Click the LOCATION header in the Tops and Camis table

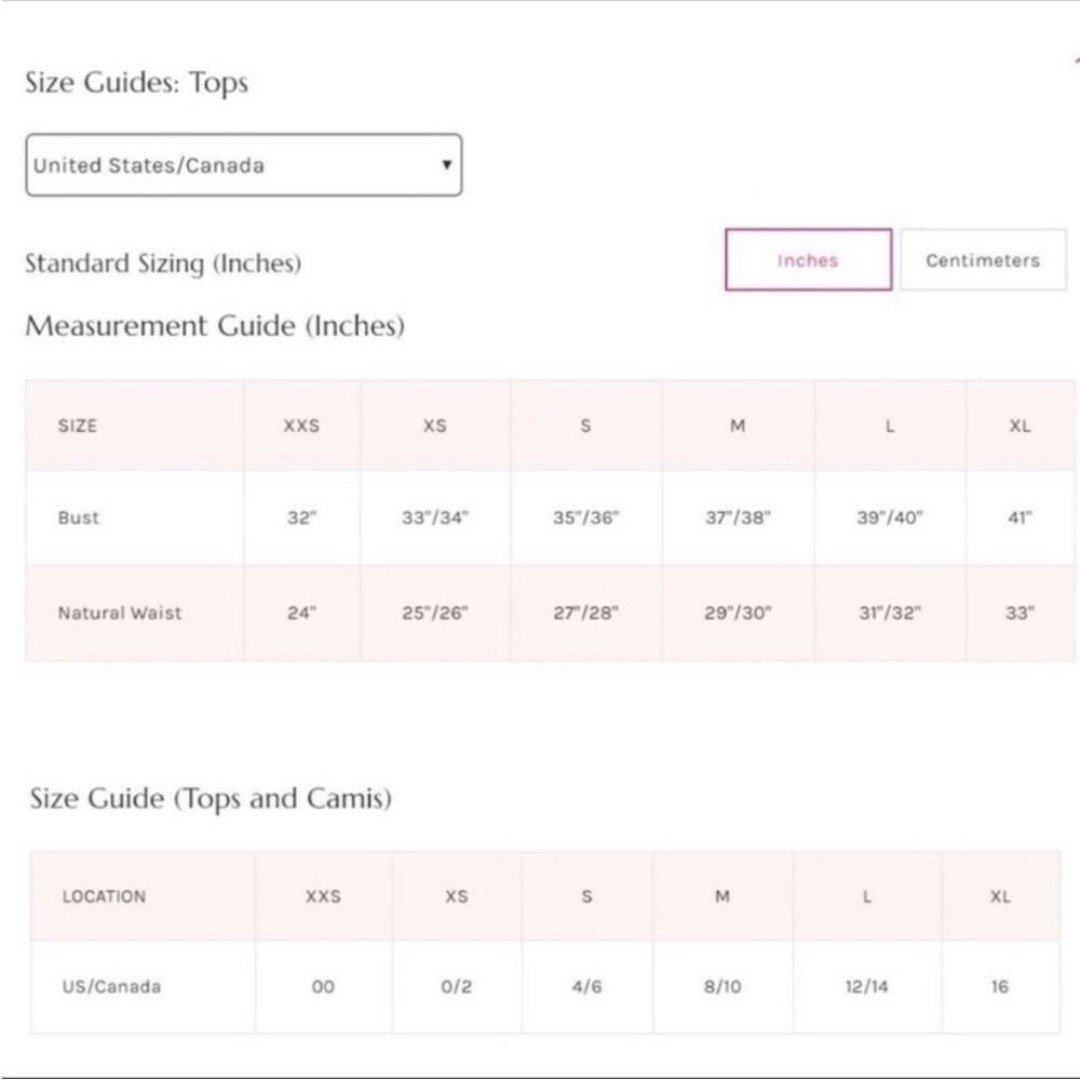[x=104, y=896]
